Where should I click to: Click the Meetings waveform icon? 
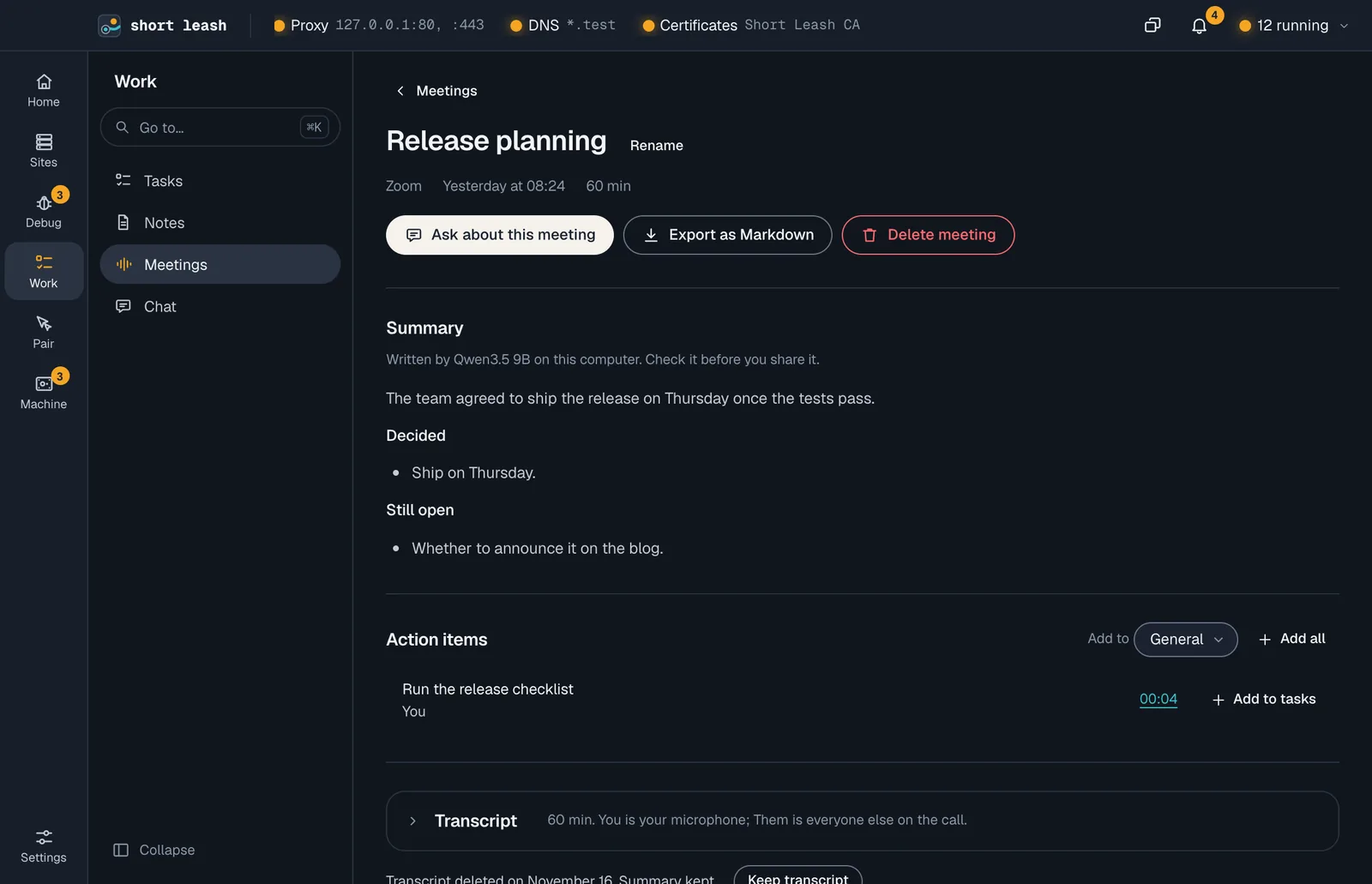[123, 264]
